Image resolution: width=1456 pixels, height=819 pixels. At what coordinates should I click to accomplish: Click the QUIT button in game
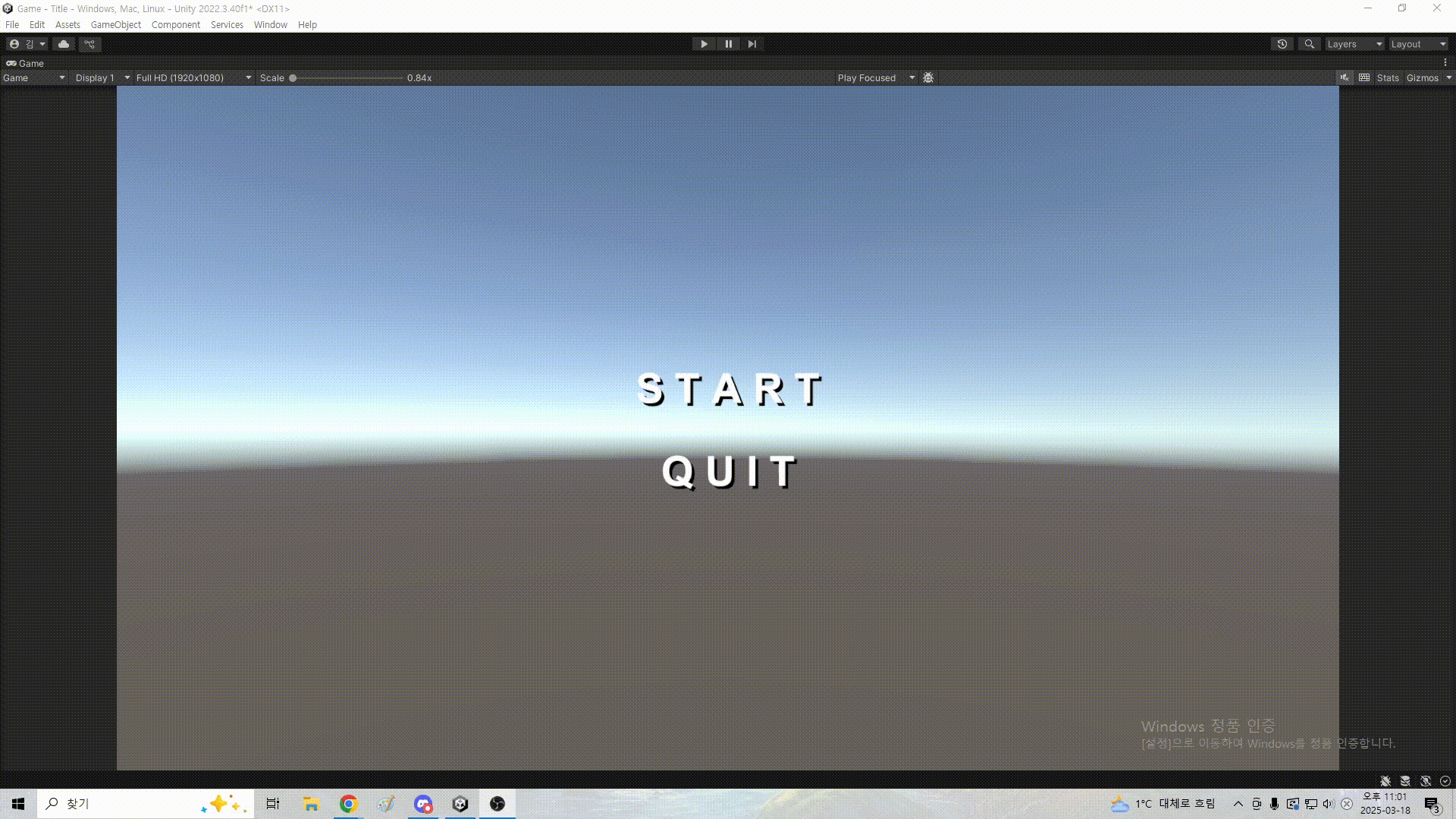point(730,472)
